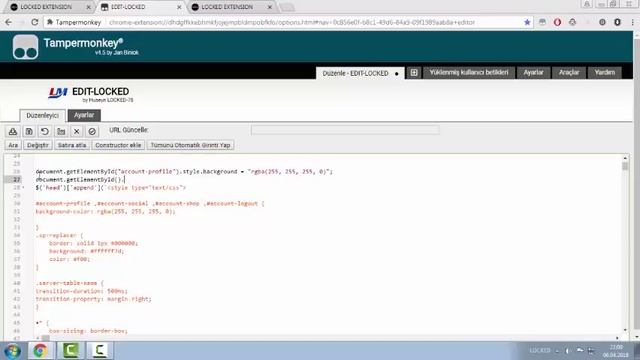Click the URL Güncelle input field

tap(345, 130)
